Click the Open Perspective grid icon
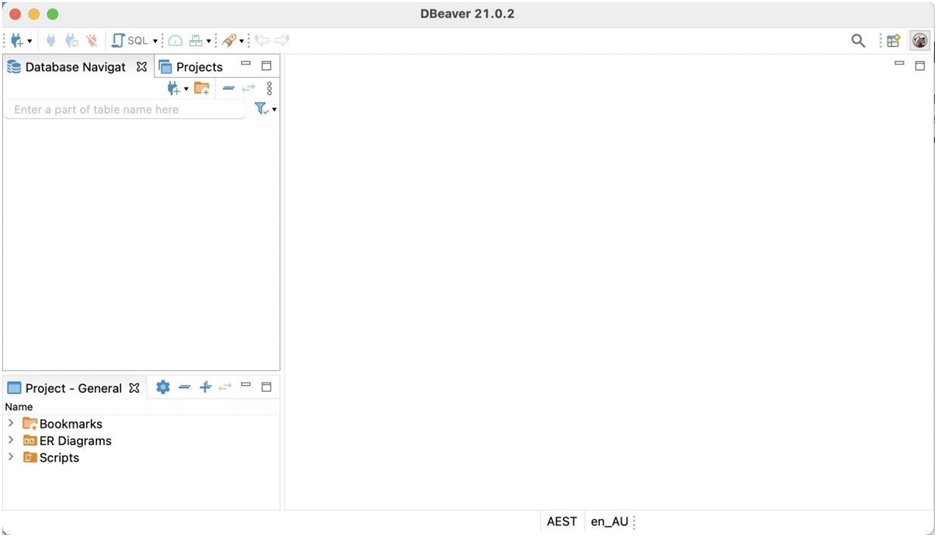Screen dimensions: 937x537 (x=893, y=41)
